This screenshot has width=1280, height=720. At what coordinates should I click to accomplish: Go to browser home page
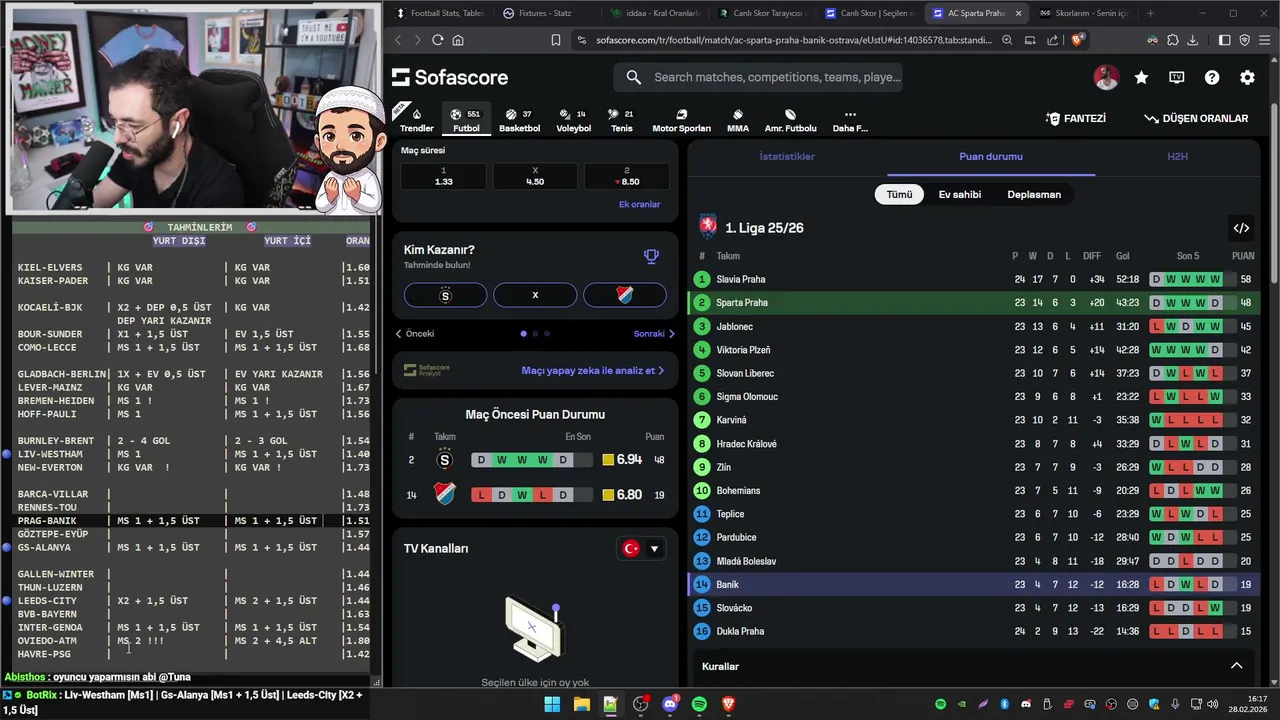pos(458,40)
